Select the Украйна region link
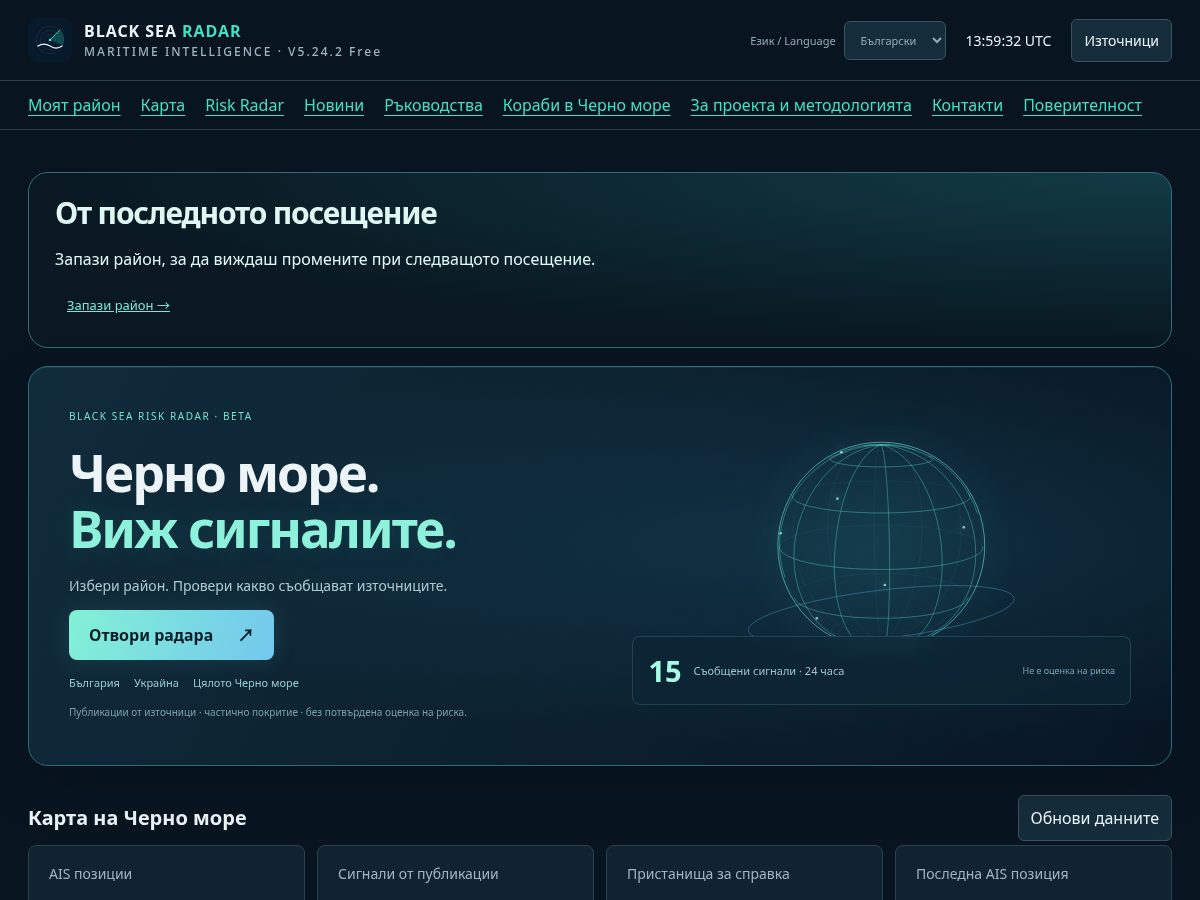Viewport: 1200px width, 900px height. pyautogui.click(x=156, y=683)
